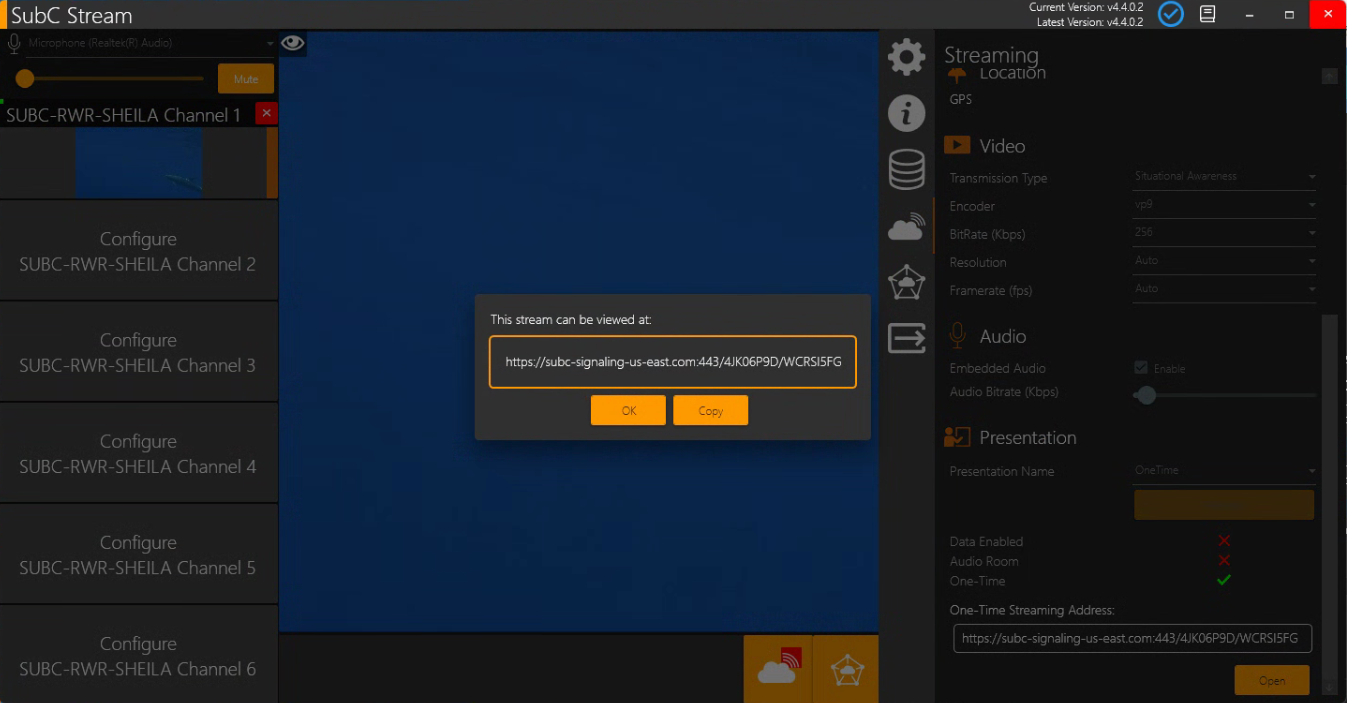Configure SUBC-RWR-SHEILA Channel 3
Screen dimensions: 1347x703
tap(138, 352)
